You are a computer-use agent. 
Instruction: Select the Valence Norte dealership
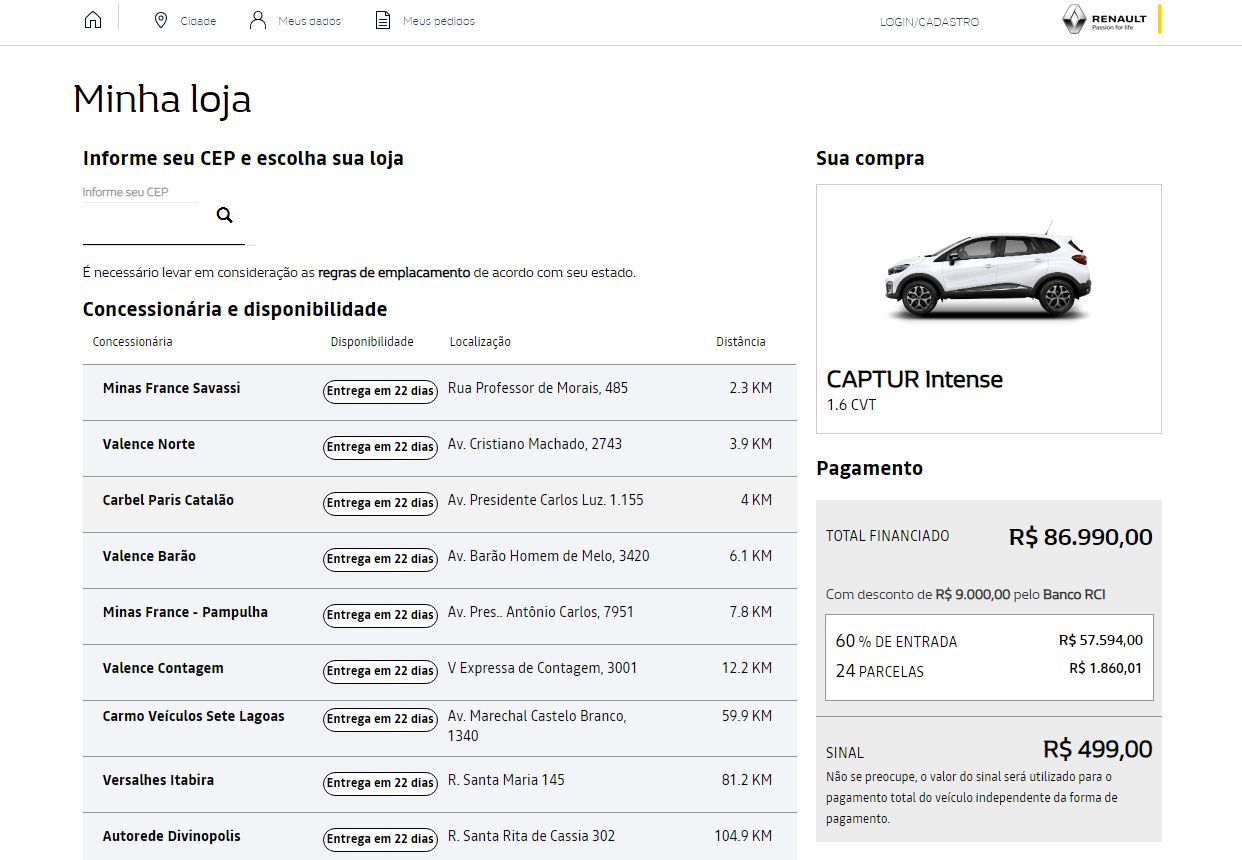point(149,444)
